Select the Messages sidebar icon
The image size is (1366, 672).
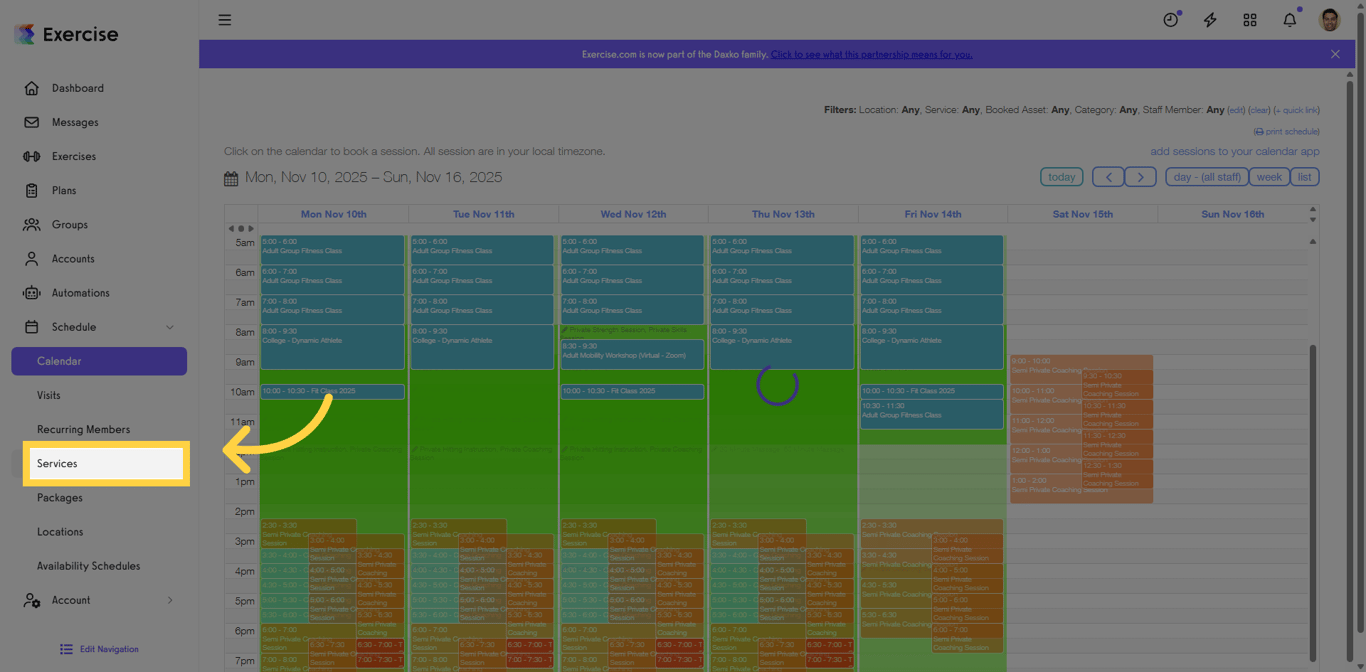pos(33,122)
